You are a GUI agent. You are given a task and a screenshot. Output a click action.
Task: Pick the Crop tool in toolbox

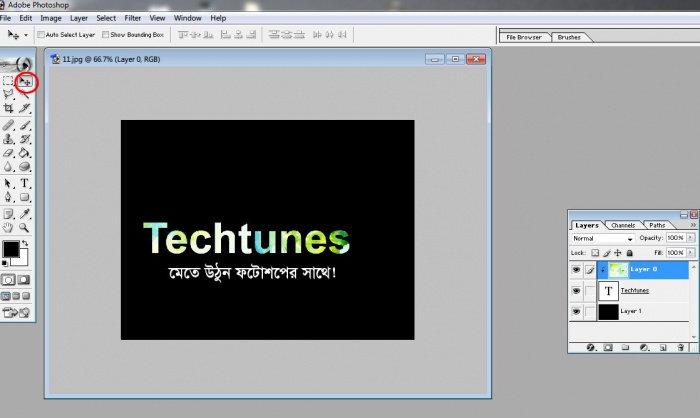(x=8, y=107)
